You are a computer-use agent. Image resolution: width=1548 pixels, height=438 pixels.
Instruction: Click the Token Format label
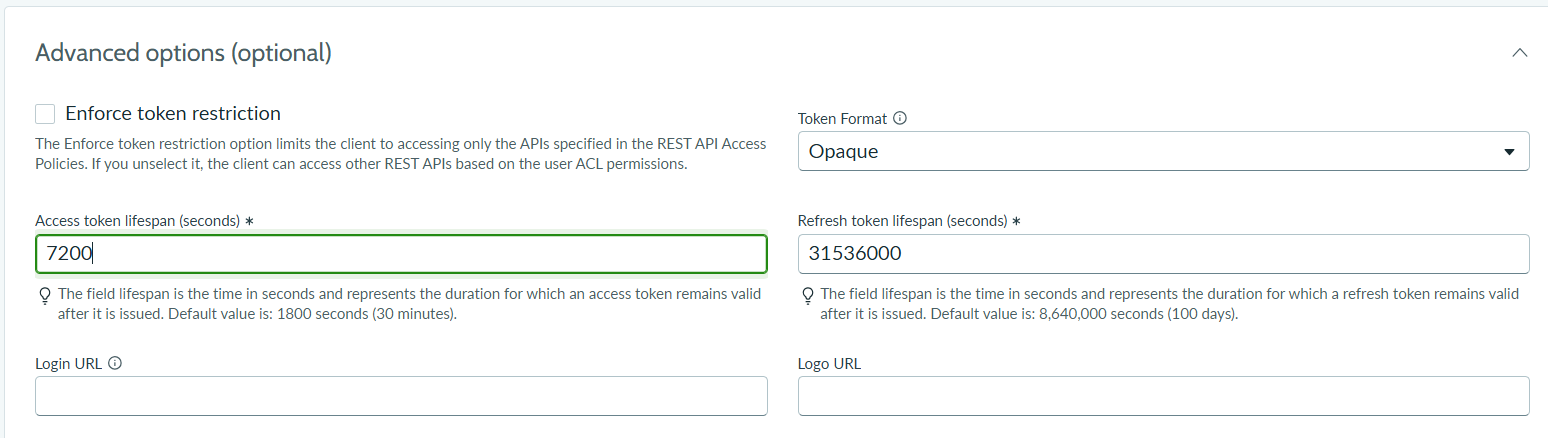[842, 118]
